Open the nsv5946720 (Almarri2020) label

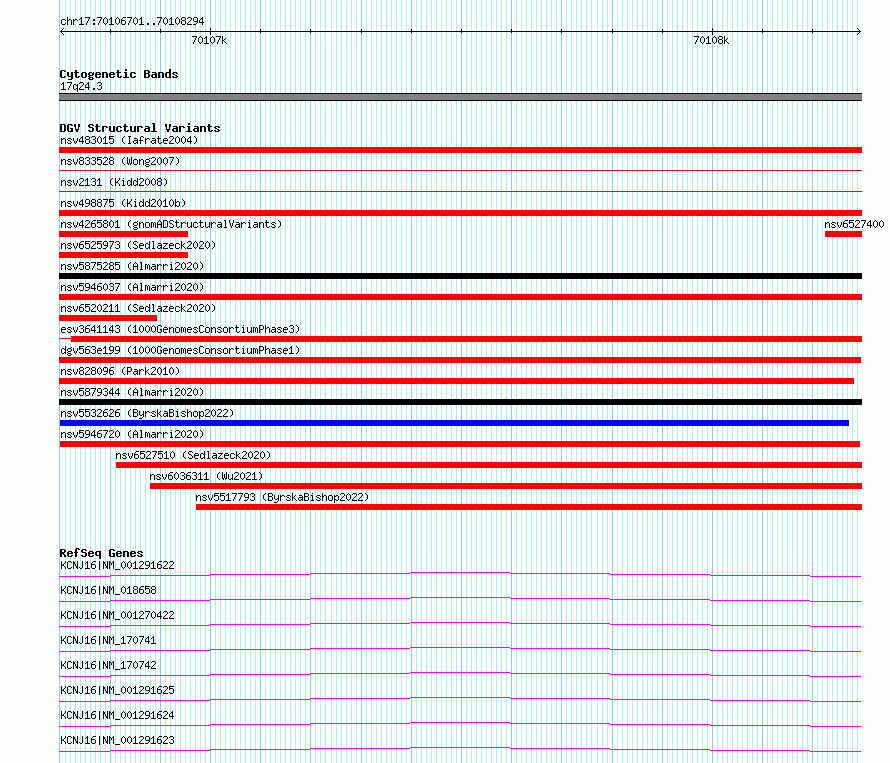point(132,434)
